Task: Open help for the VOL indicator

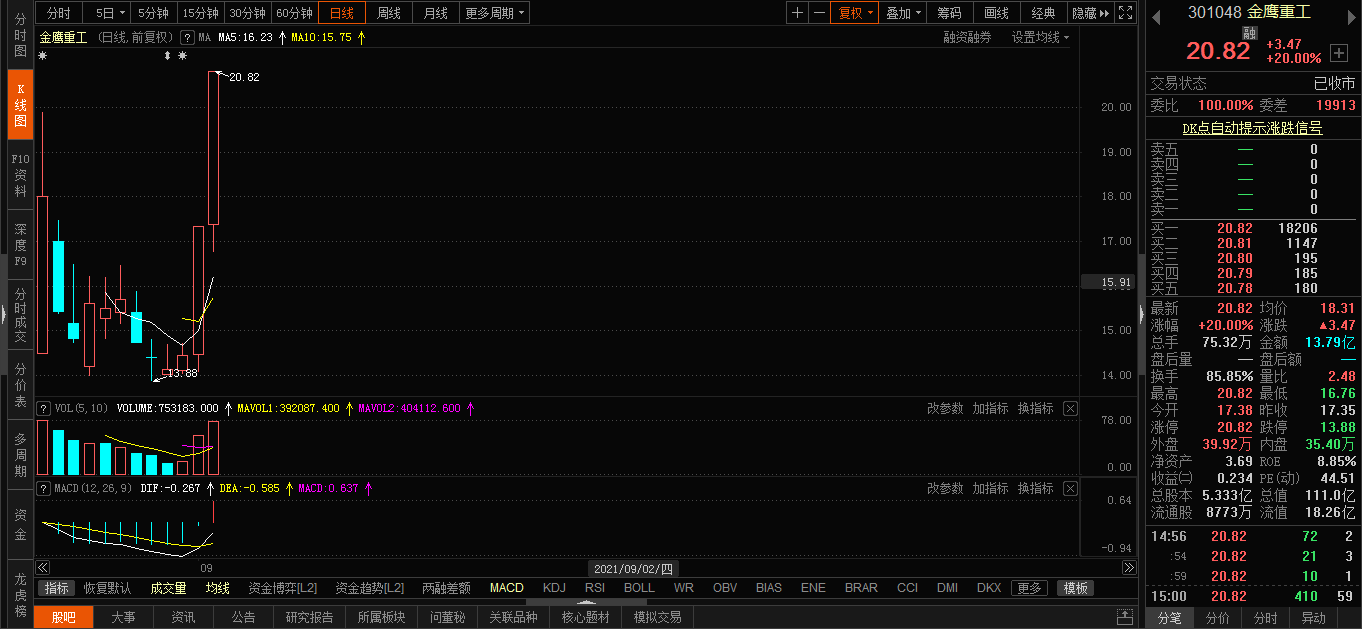Action: tap(43, 408)
